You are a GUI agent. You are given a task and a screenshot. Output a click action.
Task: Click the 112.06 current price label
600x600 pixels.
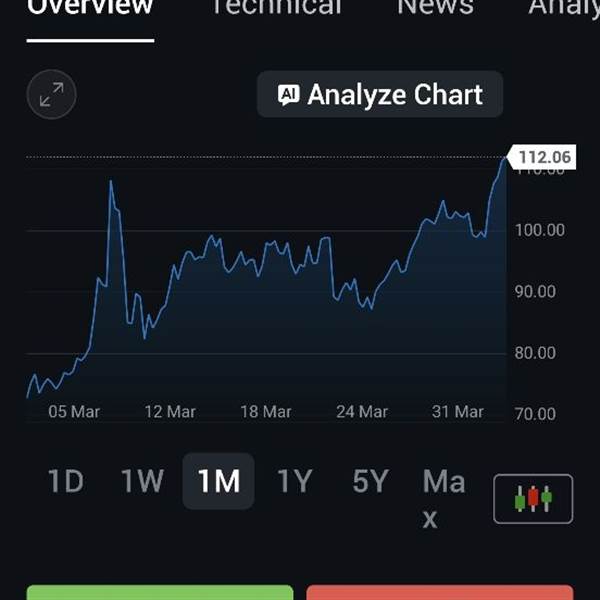point(543,157)
